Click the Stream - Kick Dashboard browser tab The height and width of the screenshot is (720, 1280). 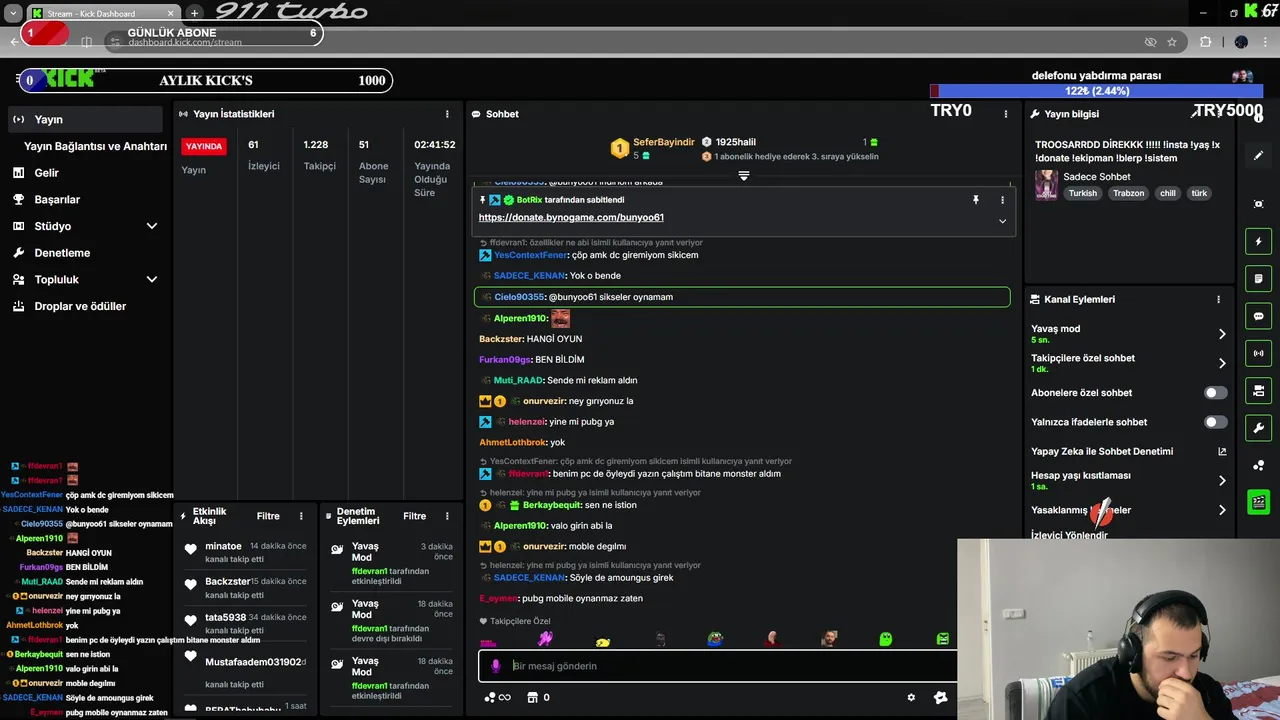pyautogui.click(x=103, y=13)
